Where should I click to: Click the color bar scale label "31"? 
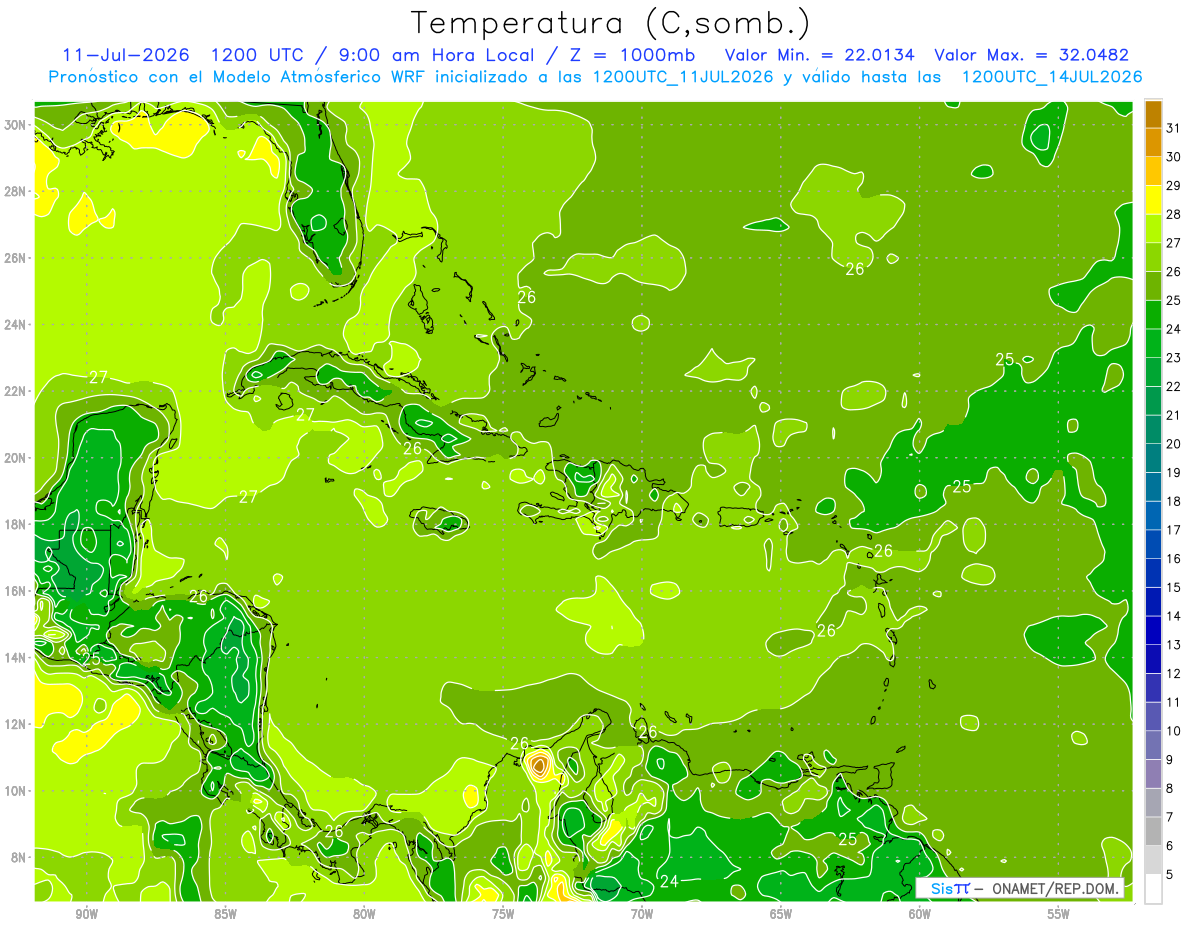click(1174, 127)
